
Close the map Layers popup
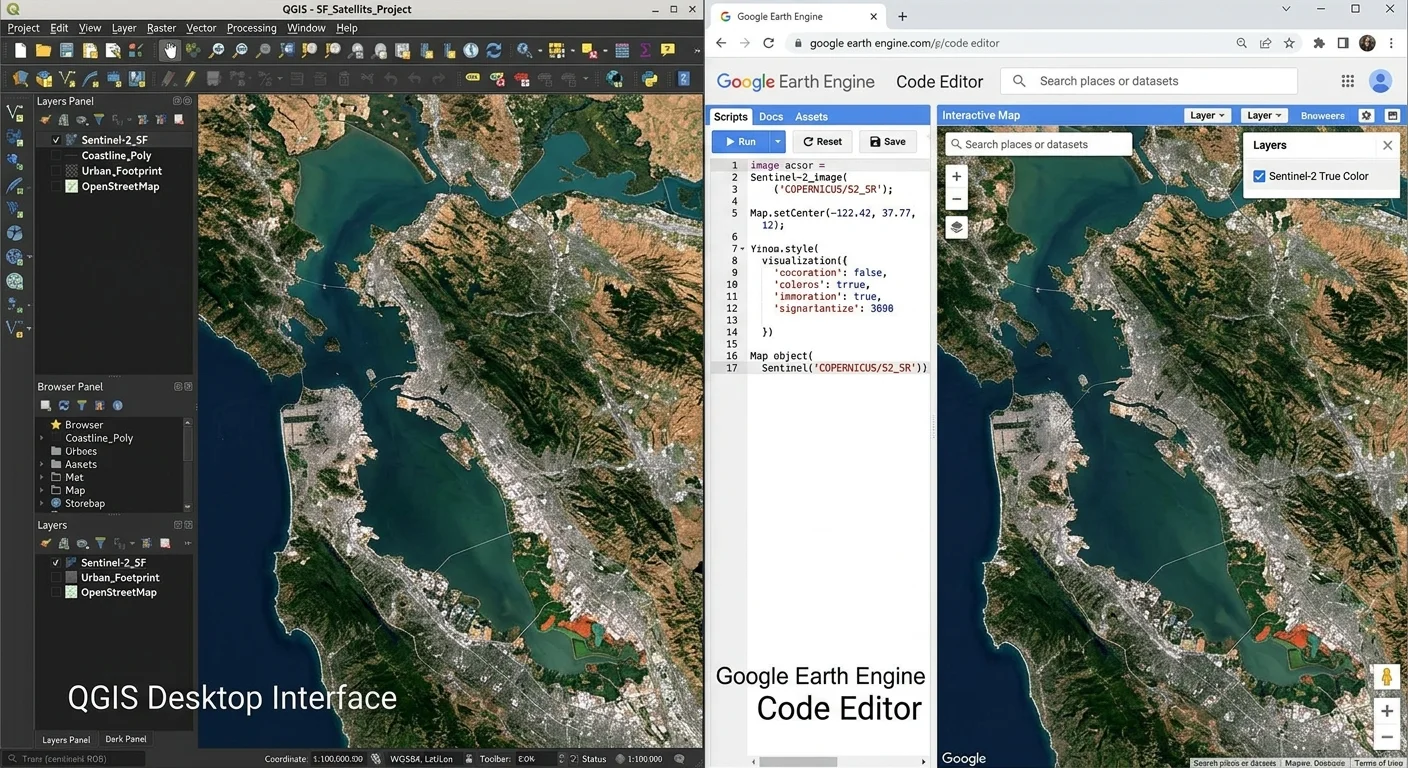[x=1387, y=145]
